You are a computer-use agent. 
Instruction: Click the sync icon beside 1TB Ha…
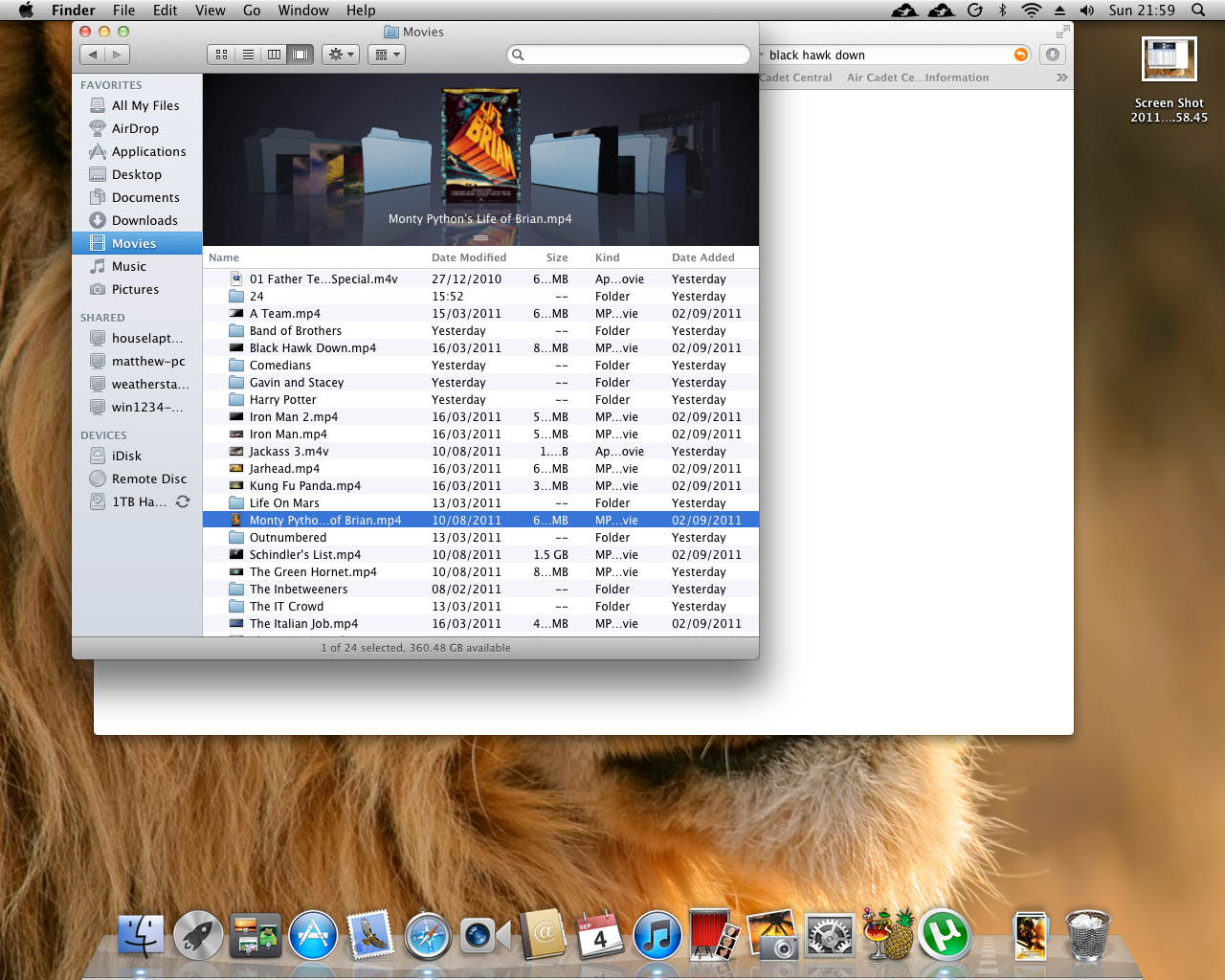(x=183, y=501)
